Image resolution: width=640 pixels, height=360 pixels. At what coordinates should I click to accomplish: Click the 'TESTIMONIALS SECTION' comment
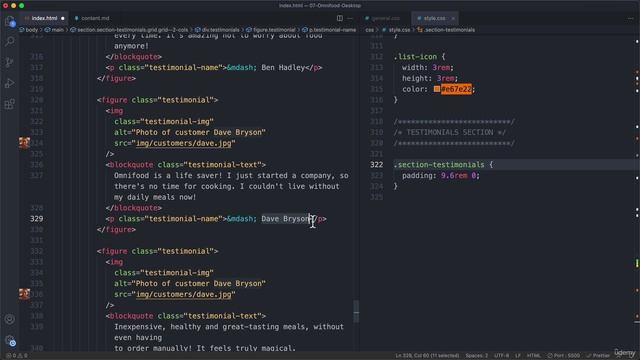pyautogui.click(x=450, y=133)
